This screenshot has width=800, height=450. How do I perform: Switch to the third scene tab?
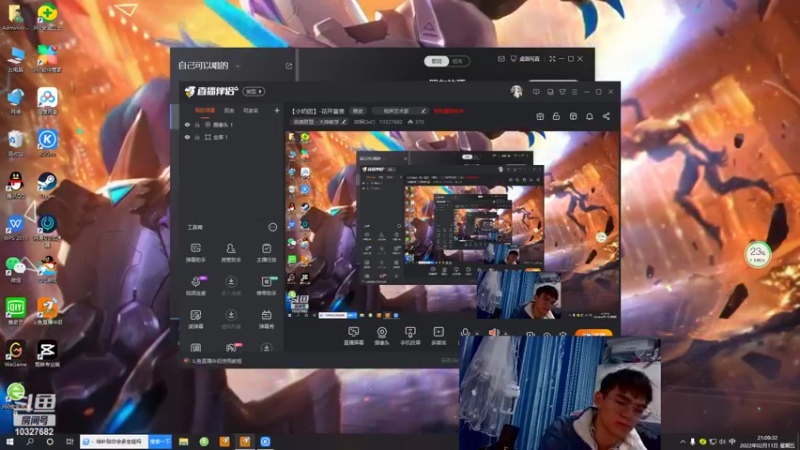coord(251,111)
